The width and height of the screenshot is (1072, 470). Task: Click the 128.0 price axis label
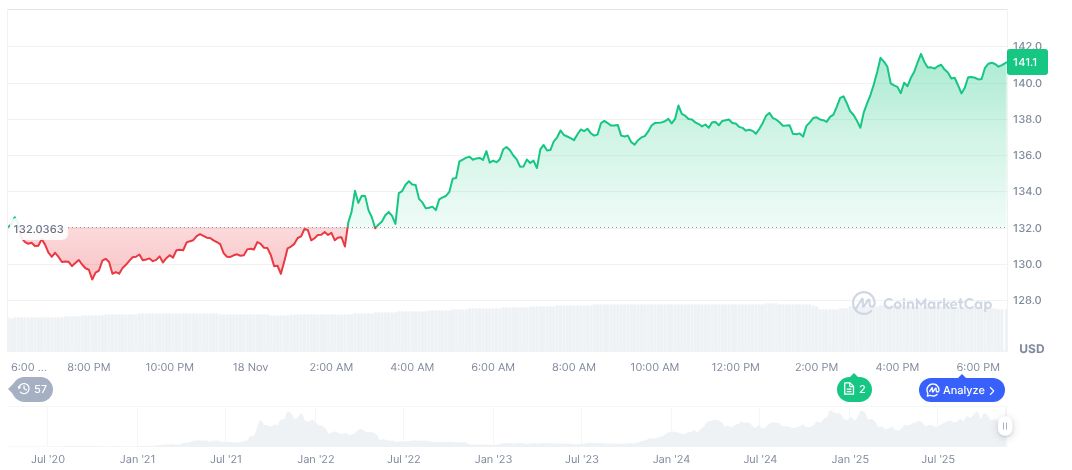coord(1026,300)
